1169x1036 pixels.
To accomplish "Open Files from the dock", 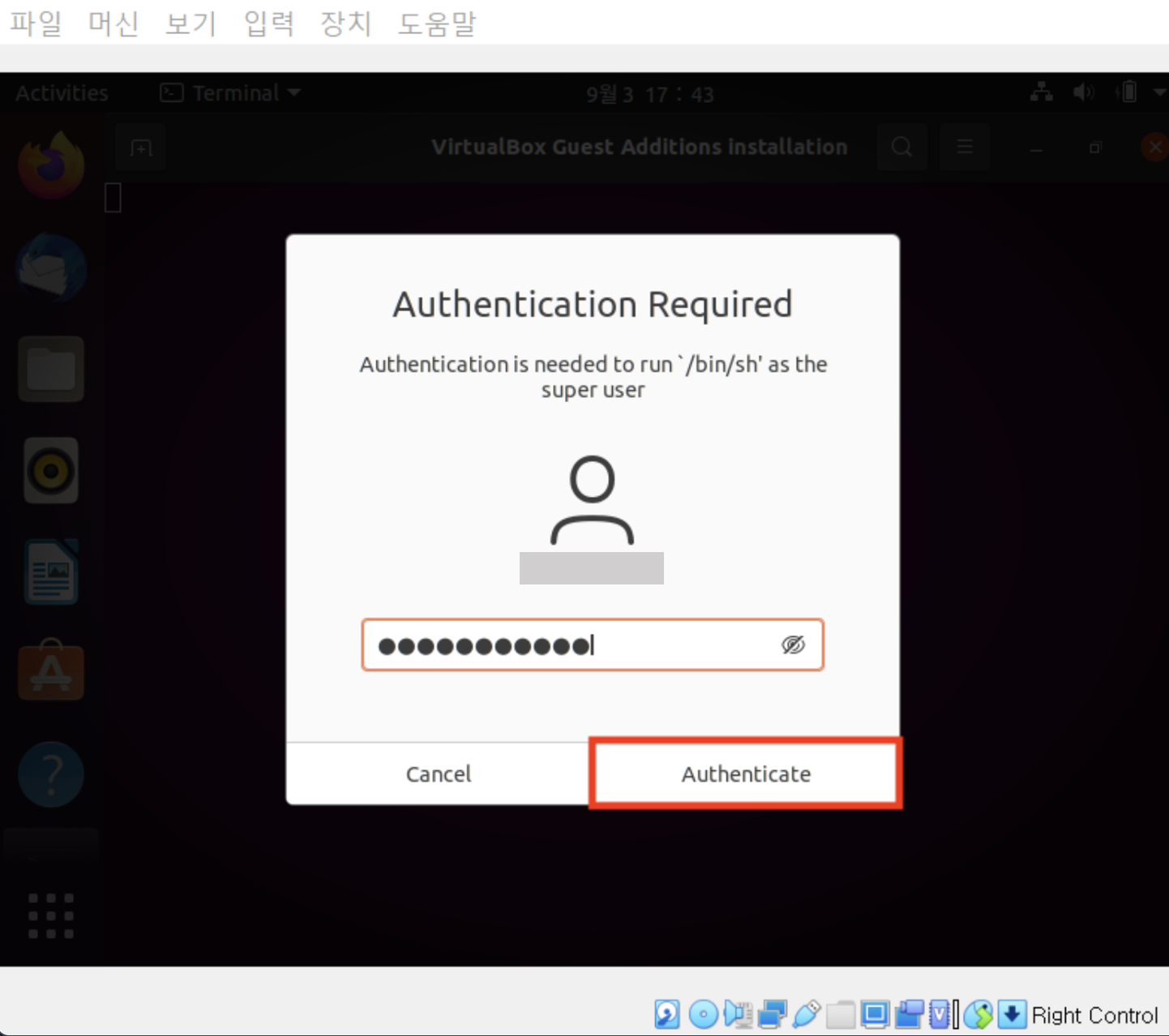I will pos(51,369).
